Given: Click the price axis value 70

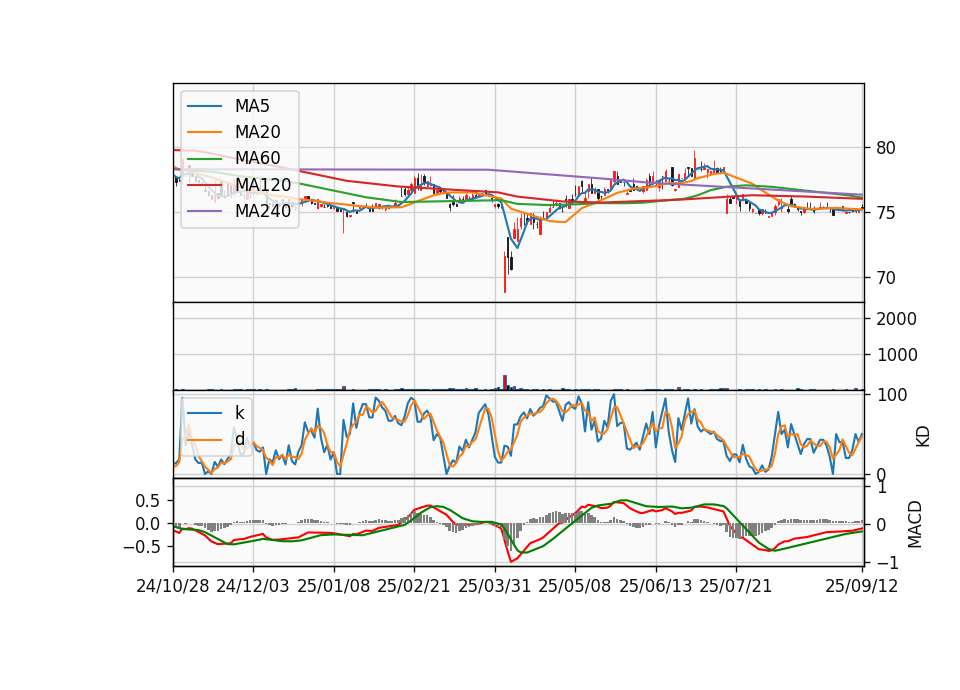Looking at the screenshot, I should coord(886,278).
